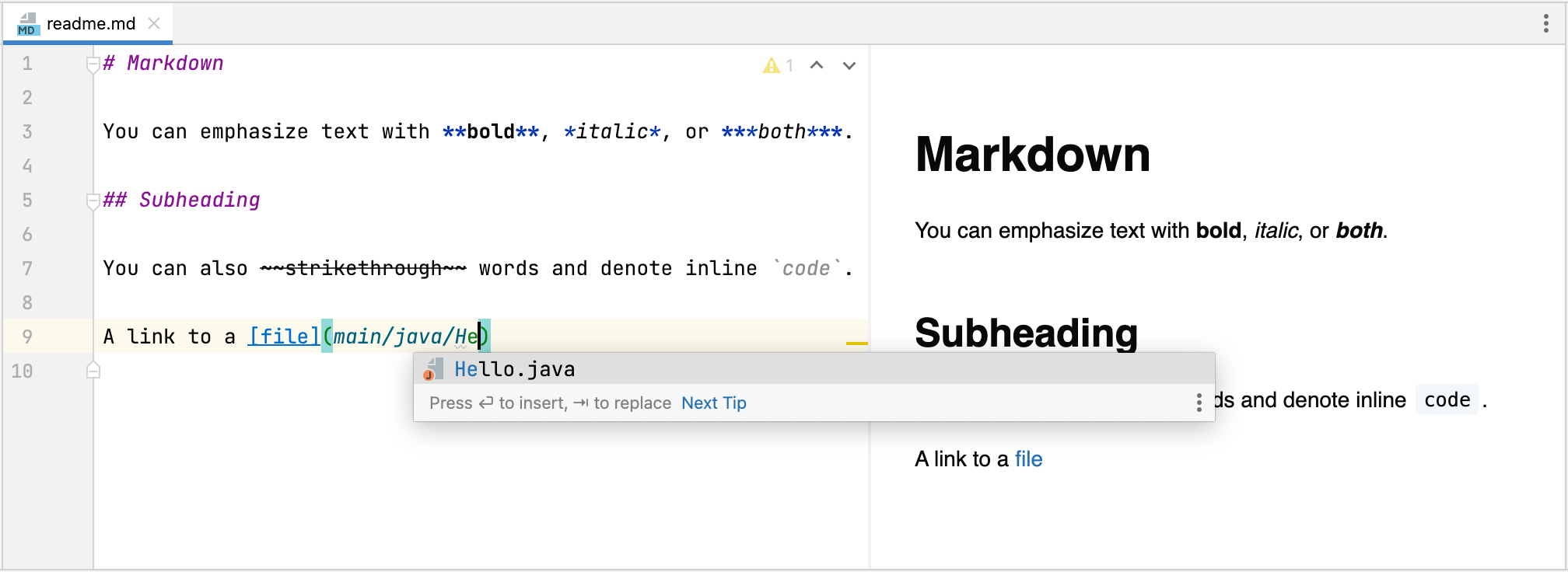This screenshot has width=1568, height=572.
Task: Click the Java file icon beside Hello.java
Action: tap(433, 369)
